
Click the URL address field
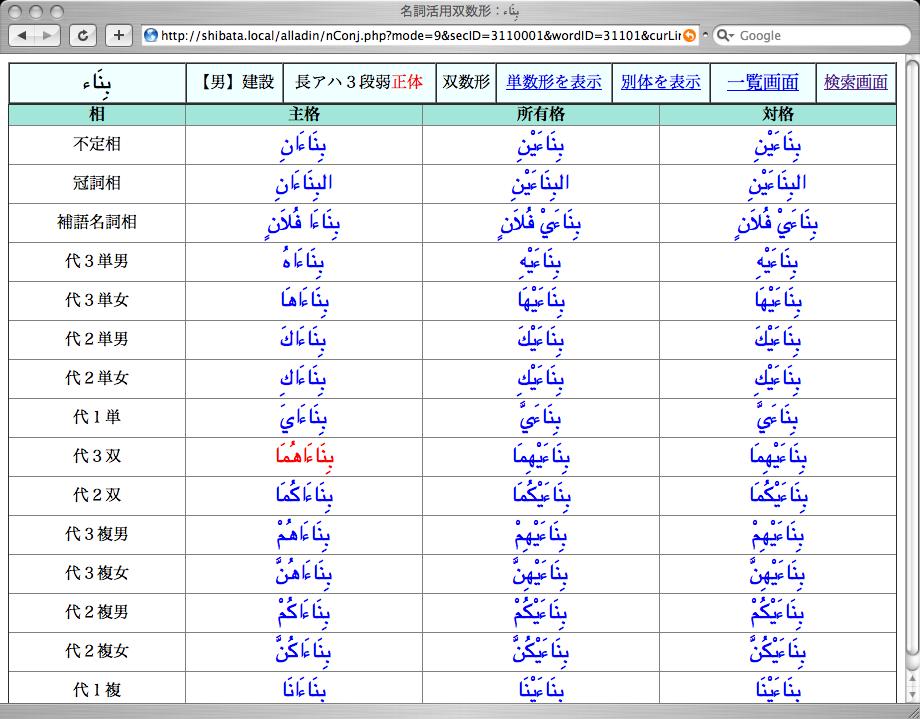420,36
